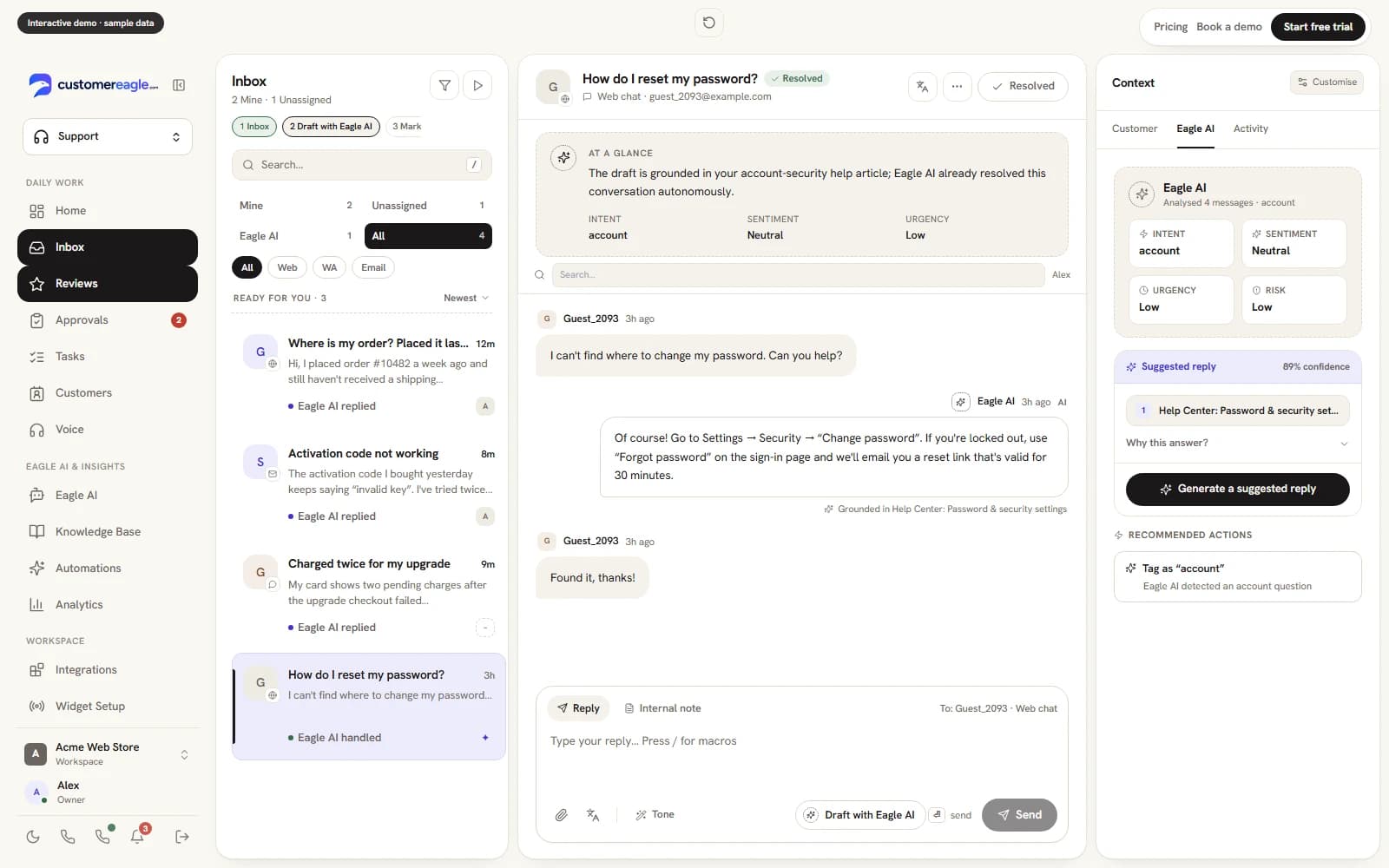Screen dimensions: 1389x868
Task: Click the translate icon in reply toolbar
Action: tap(593, 815)
